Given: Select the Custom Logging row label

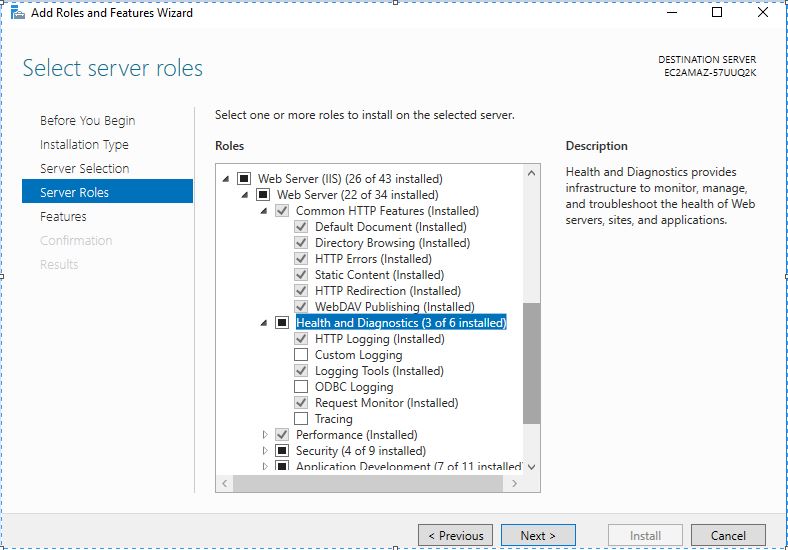Looking at the screenshot, I should click(x=359, y=355).
